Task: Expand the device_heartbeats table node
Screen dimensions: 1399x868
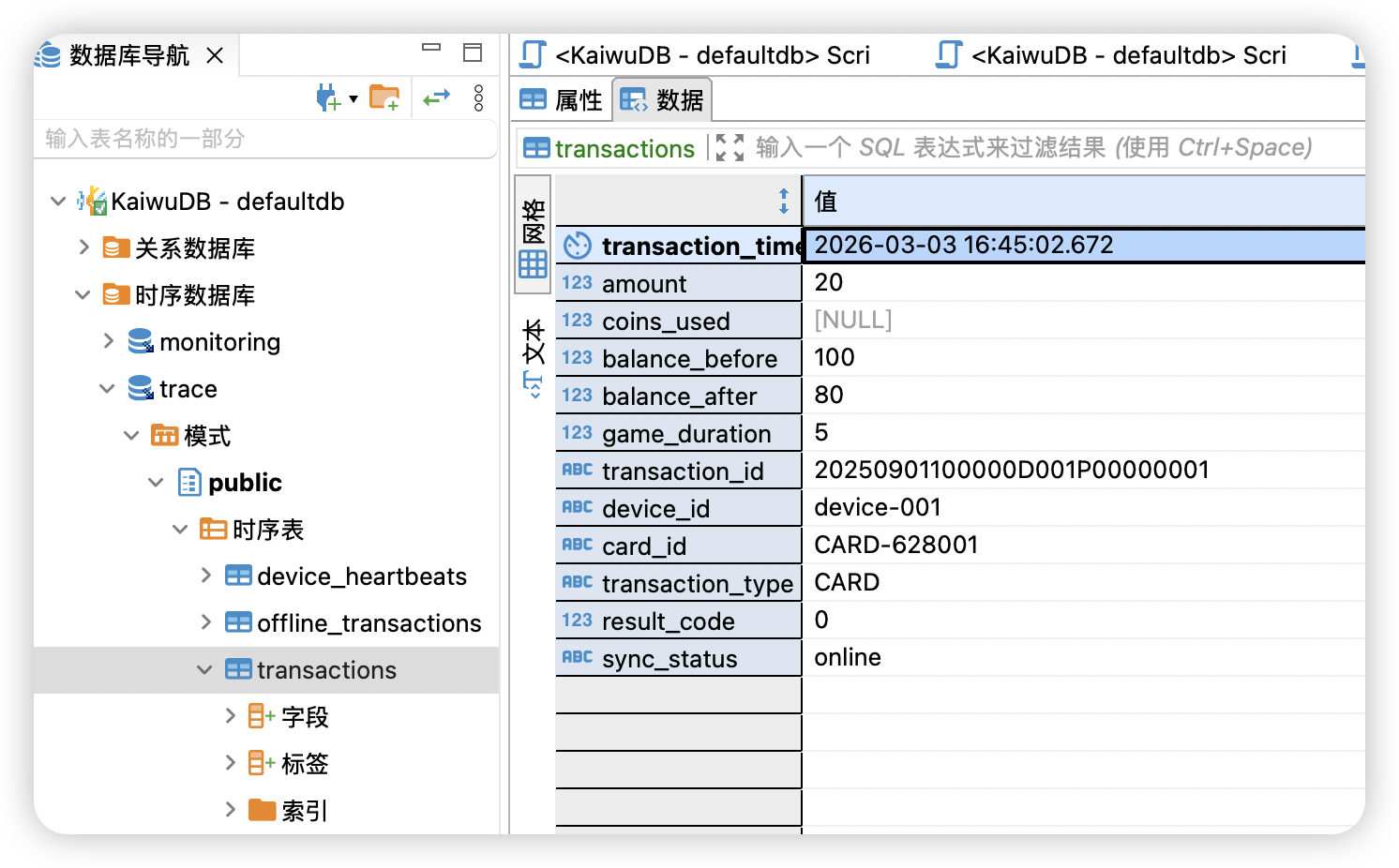Action: click(206, 576)
